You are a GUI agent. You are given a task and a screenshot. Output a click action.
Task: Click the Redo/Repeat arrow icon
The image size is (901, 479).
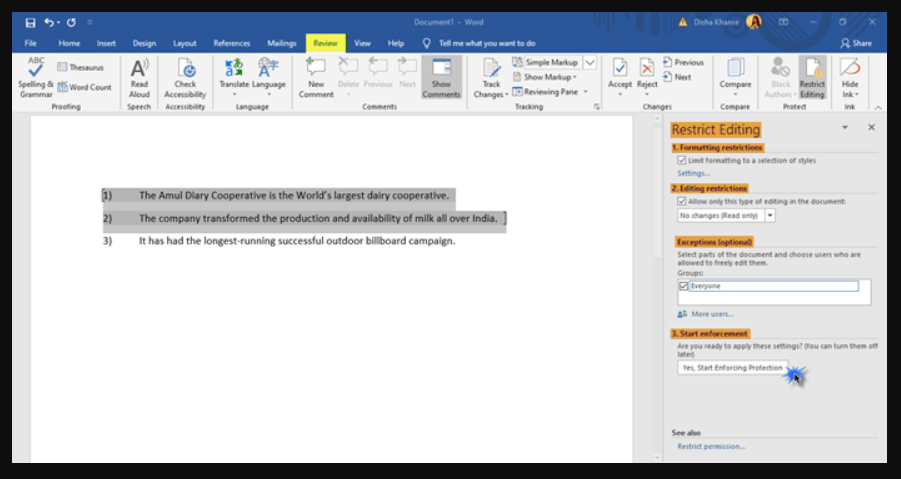point(71,22)
